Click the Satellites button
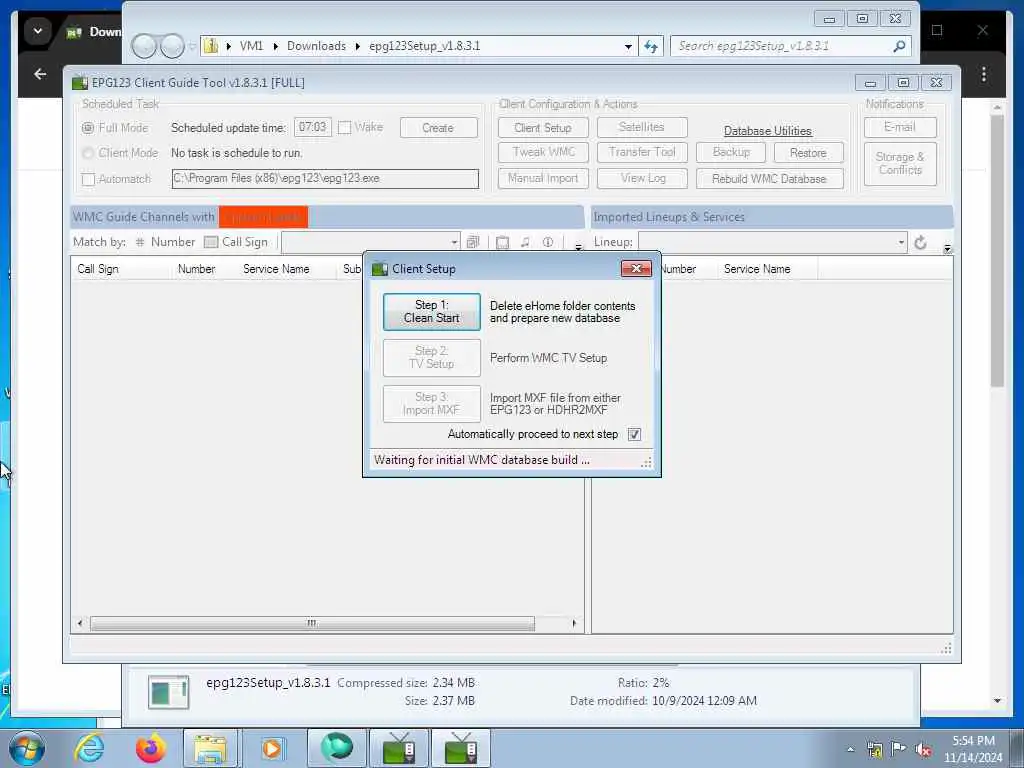This screenshot has height=768, width=1024. (x=642, y=127)
